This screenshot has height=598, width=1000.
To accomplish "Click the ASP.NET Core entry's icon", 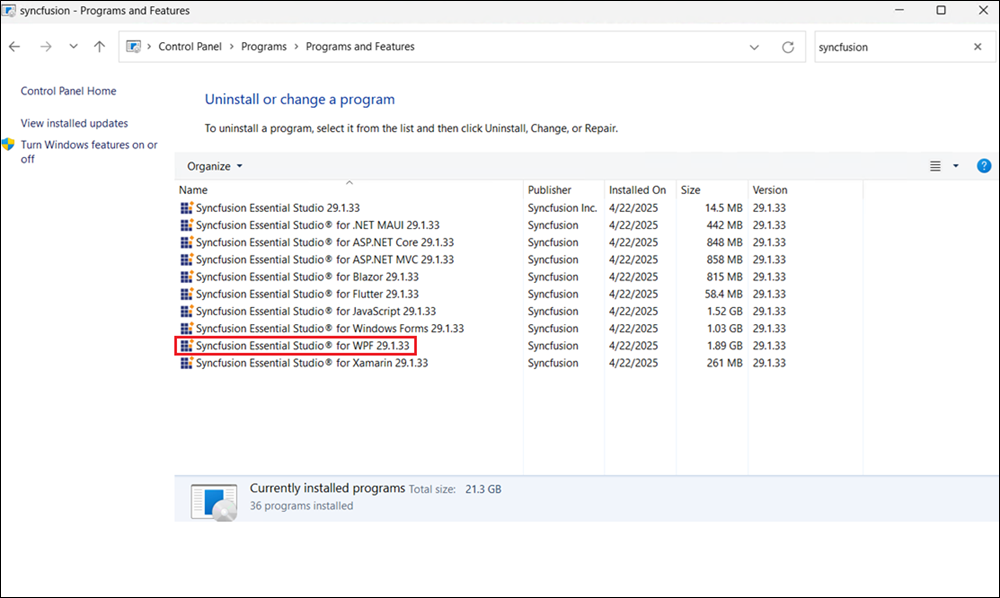I will tap(186, 242).
